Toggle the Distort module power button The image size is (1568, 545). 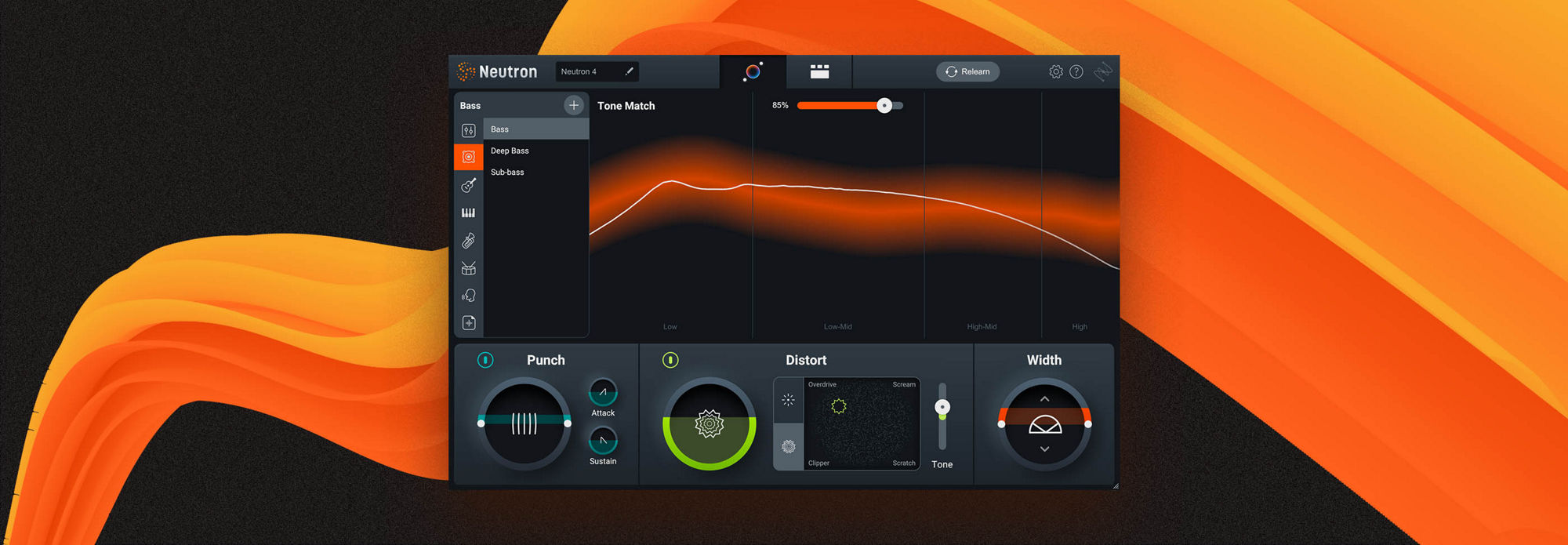(670, 360)
